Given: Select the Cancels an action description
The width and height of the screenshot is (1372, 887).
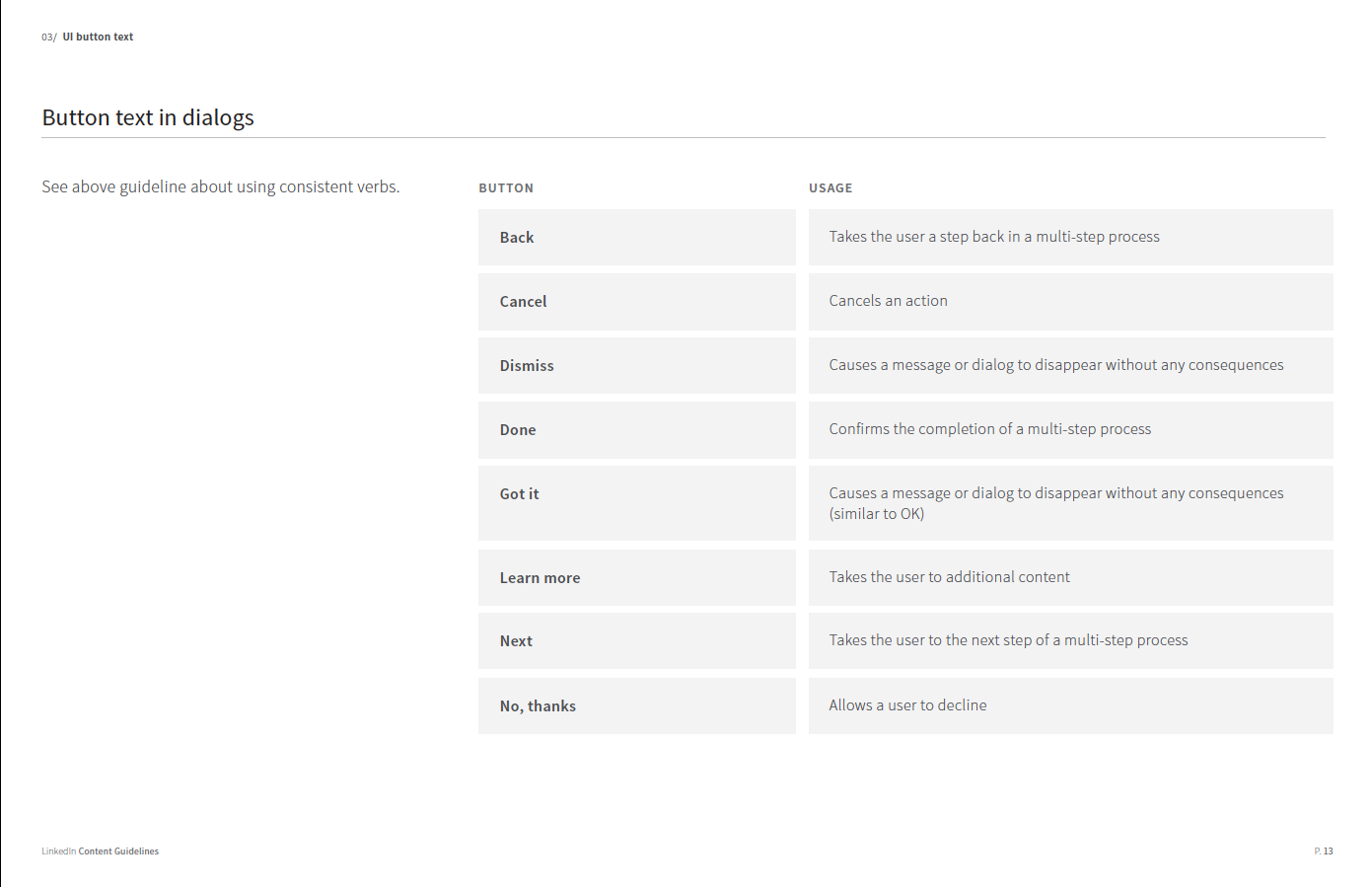Looking at the screenshot, I should tap(888, 301).
